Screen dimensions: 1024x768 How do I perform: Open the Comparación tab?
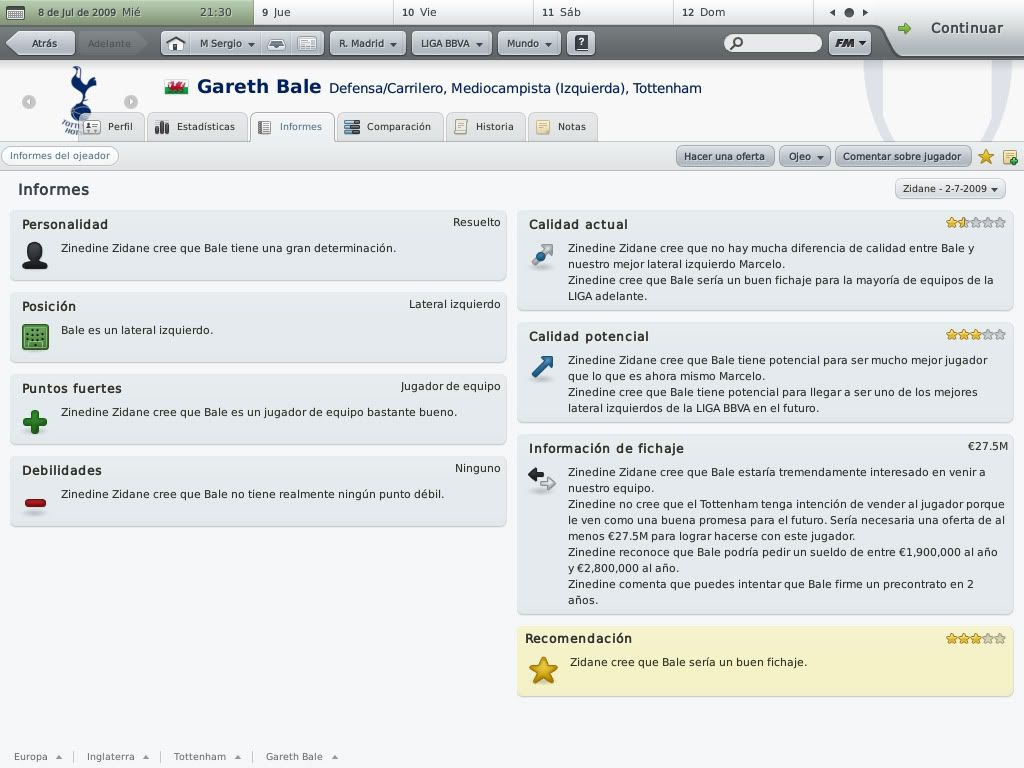click(388, 127)
